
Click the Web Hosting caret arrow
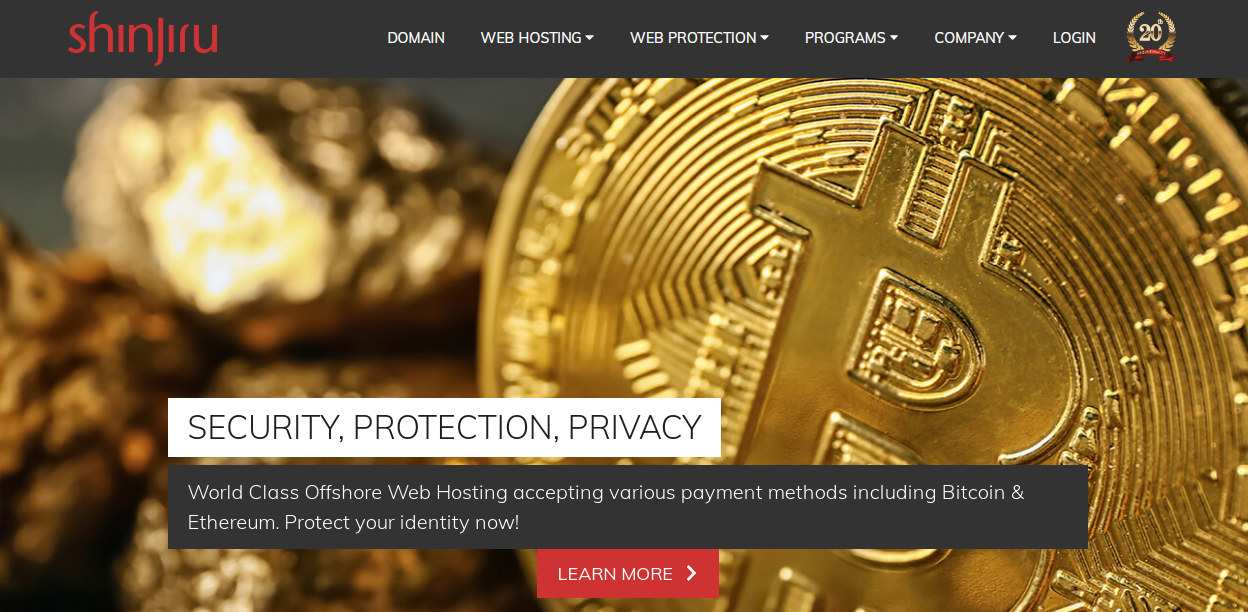pyautogui.click(x=590, y=38)
